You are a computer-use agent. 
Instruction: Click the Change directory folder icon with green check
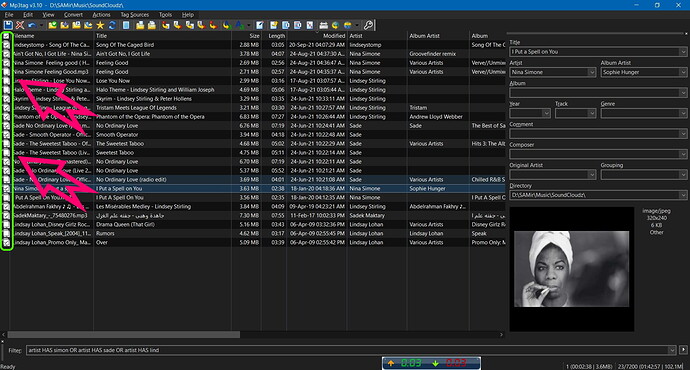(52, 25)
